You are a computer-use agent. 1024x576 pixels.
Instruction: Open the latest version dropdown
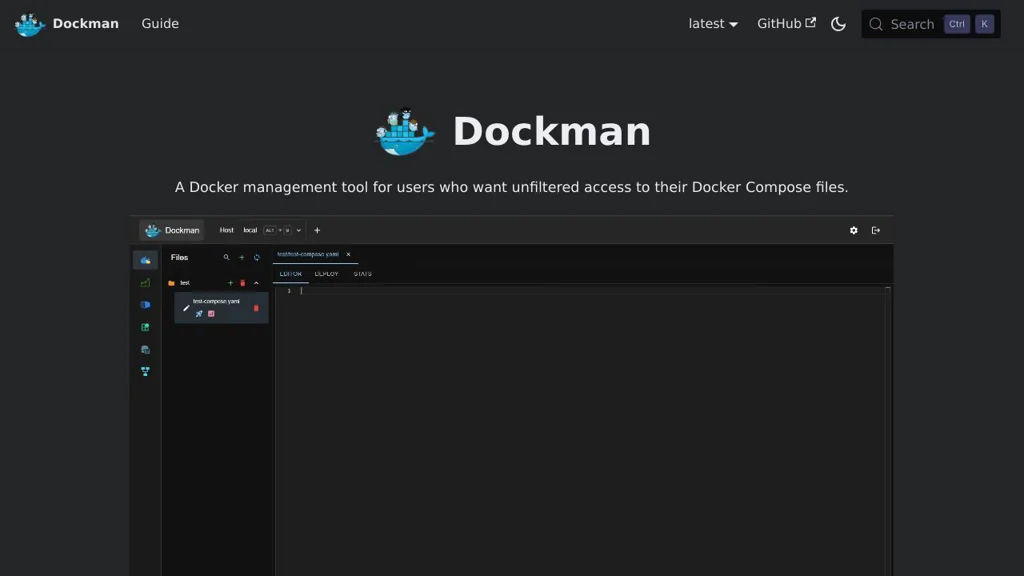[712, 24]
